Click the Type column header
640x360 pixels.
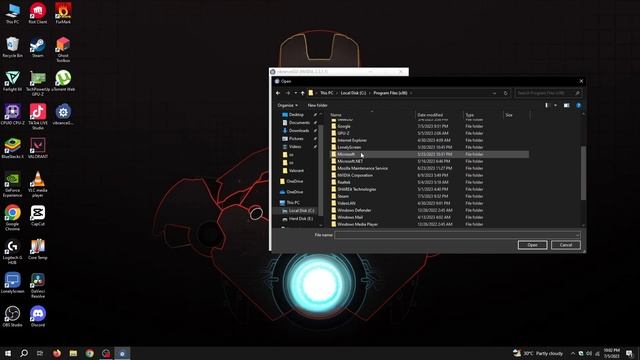click(x=483, y=115)
